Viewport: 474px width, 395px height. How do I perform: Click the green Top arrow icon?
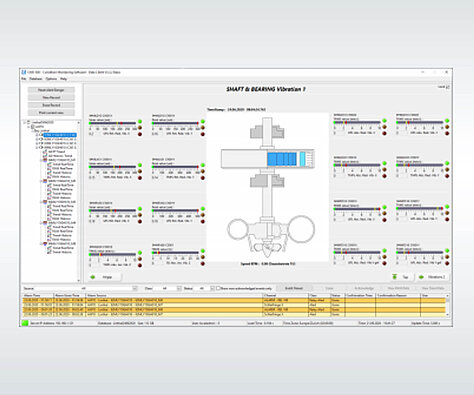[x=395, y=277]
